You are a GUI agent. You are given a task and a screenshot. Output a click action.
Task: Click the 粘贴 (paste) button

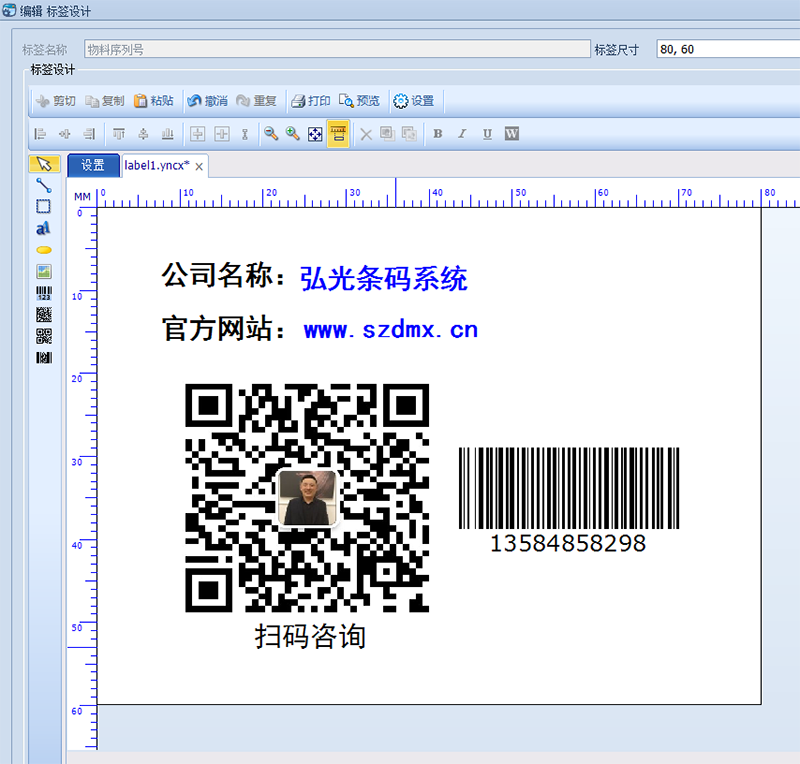154,101
